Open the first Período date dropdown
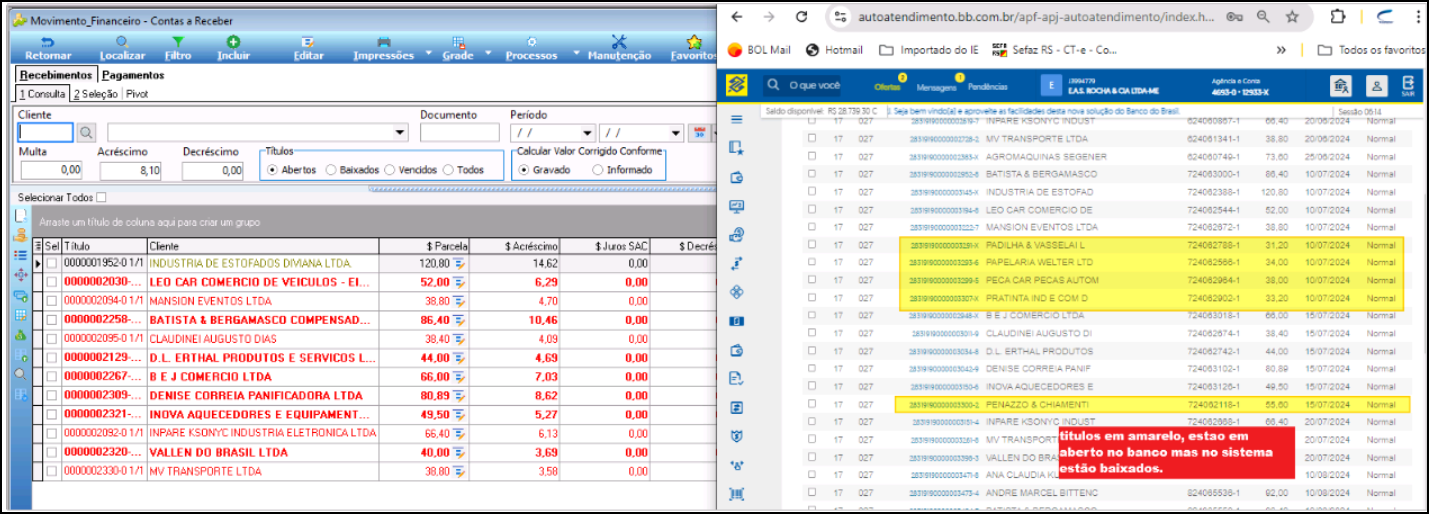This screenshot has width=1429, height=514. coord(587,132)
